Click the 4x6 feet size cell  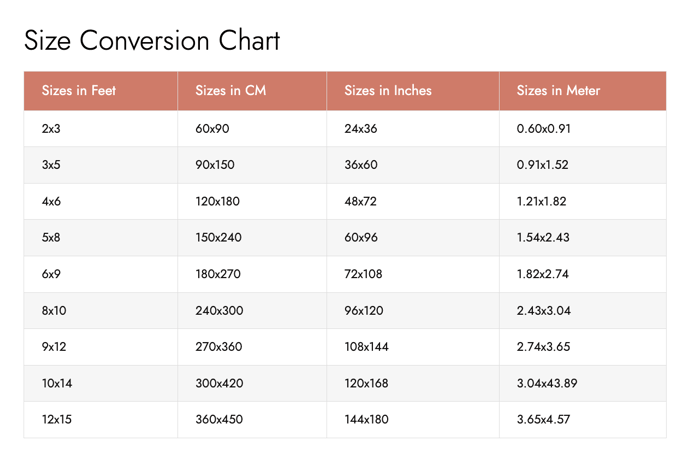point(52,201)
